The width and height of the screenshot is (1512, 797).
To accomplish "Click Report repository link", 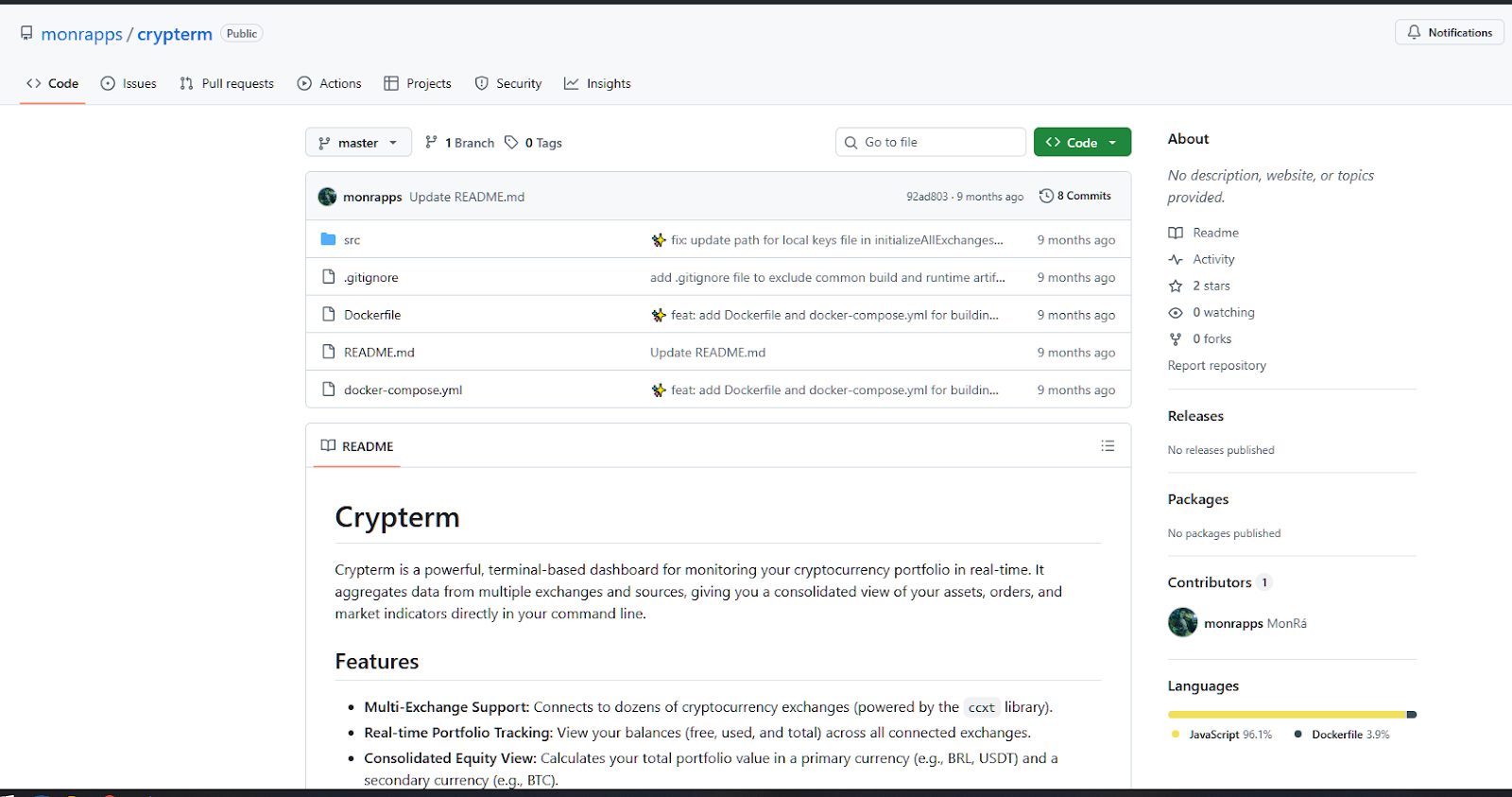I will [1216, 365].
